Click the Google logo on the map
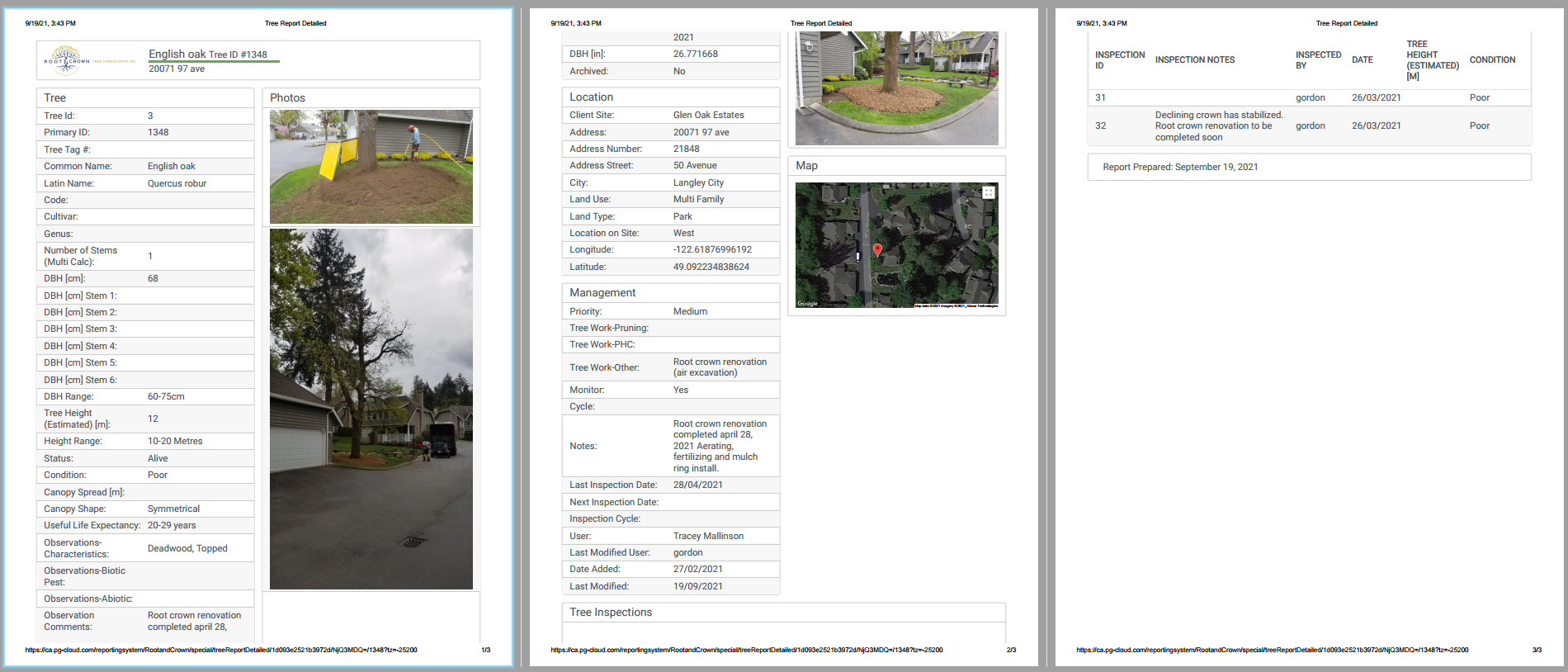The image size is (1568, 672). coord(808,303)
